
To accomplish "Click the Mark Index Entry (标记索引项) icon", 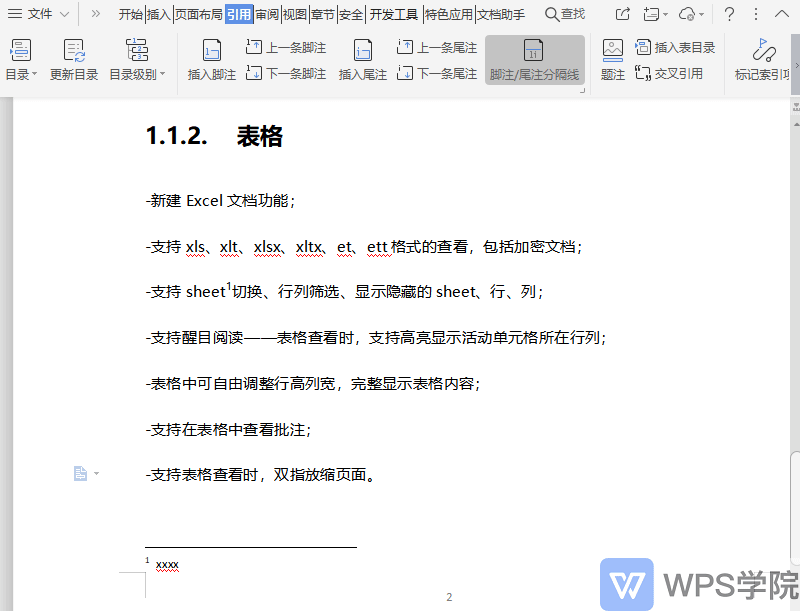I will tap(763, 50).
